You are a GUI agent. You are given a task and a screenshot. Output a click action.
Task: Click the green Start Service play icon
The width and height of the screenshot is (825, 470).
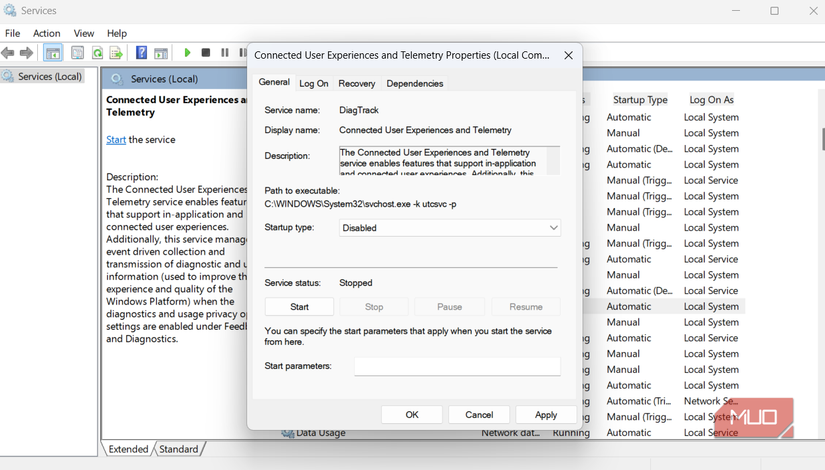click(187, 53)
